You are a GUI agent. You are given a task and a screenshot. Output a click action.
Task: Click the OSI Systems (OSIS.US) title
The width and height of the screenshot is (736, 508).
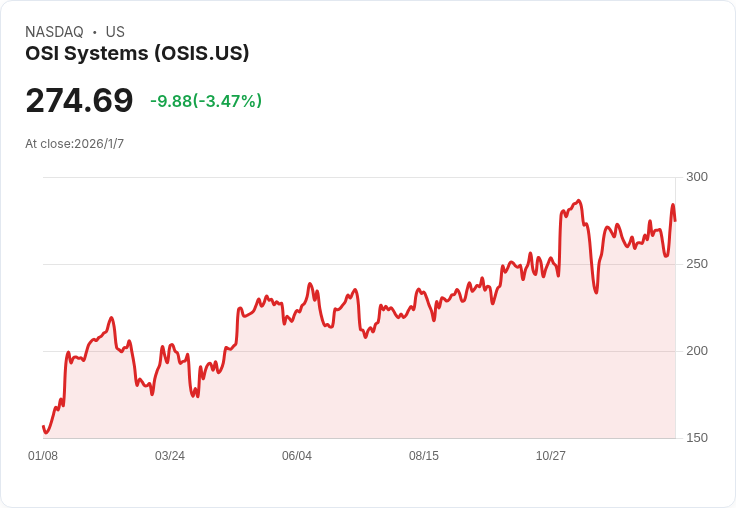(x=137, y=53)
